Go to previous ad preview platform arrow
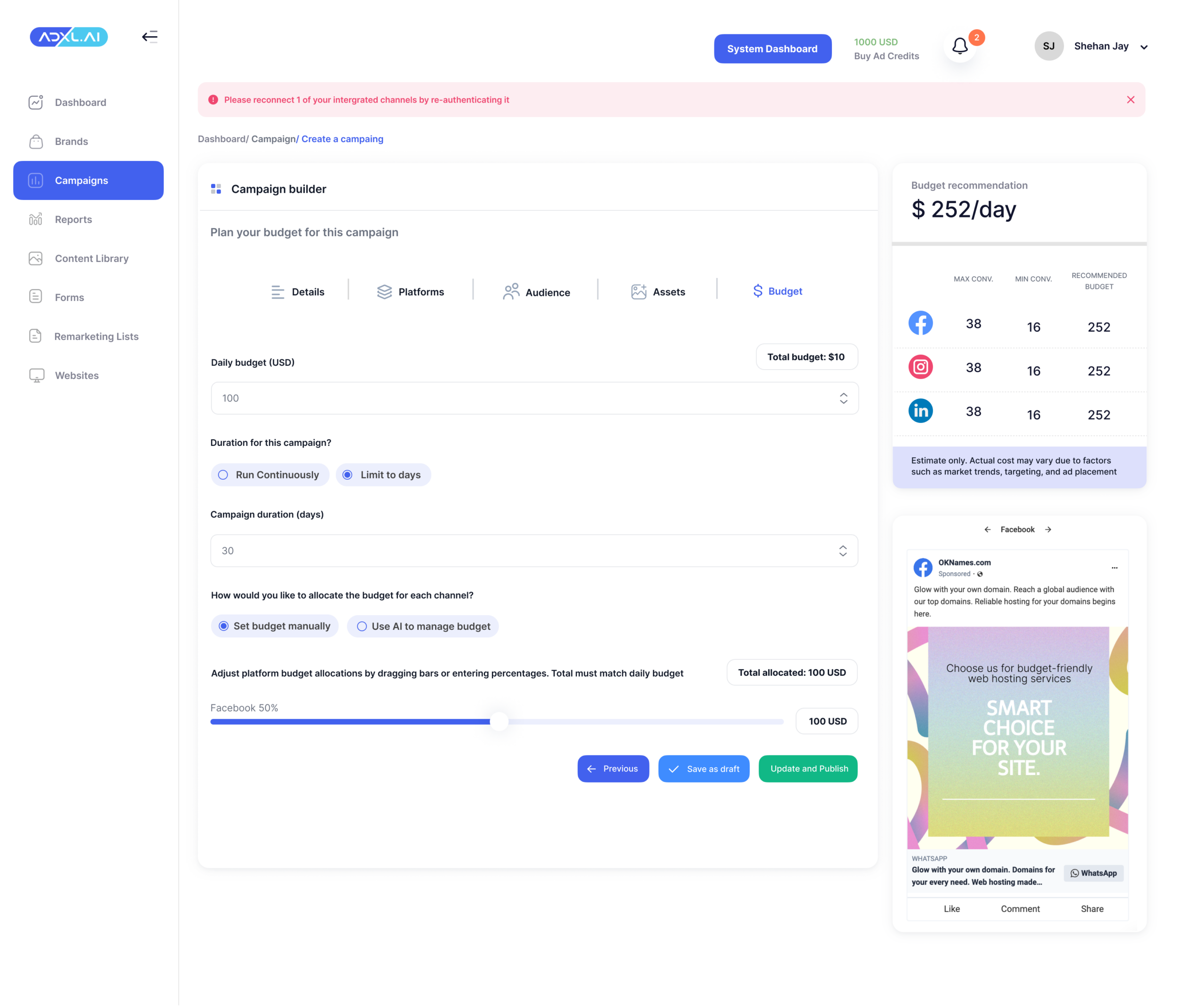 (x=987, y=530)
